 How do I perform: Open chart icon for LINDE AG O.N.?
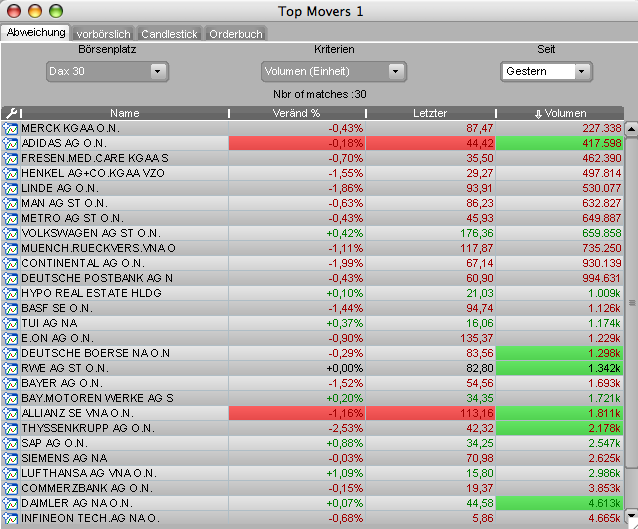[11, 189]
